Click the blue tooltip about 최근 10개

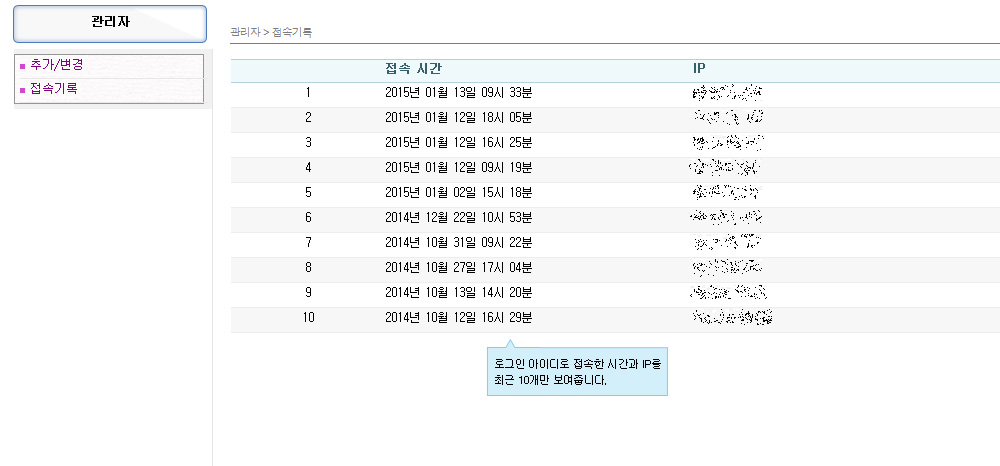(577, 371)
